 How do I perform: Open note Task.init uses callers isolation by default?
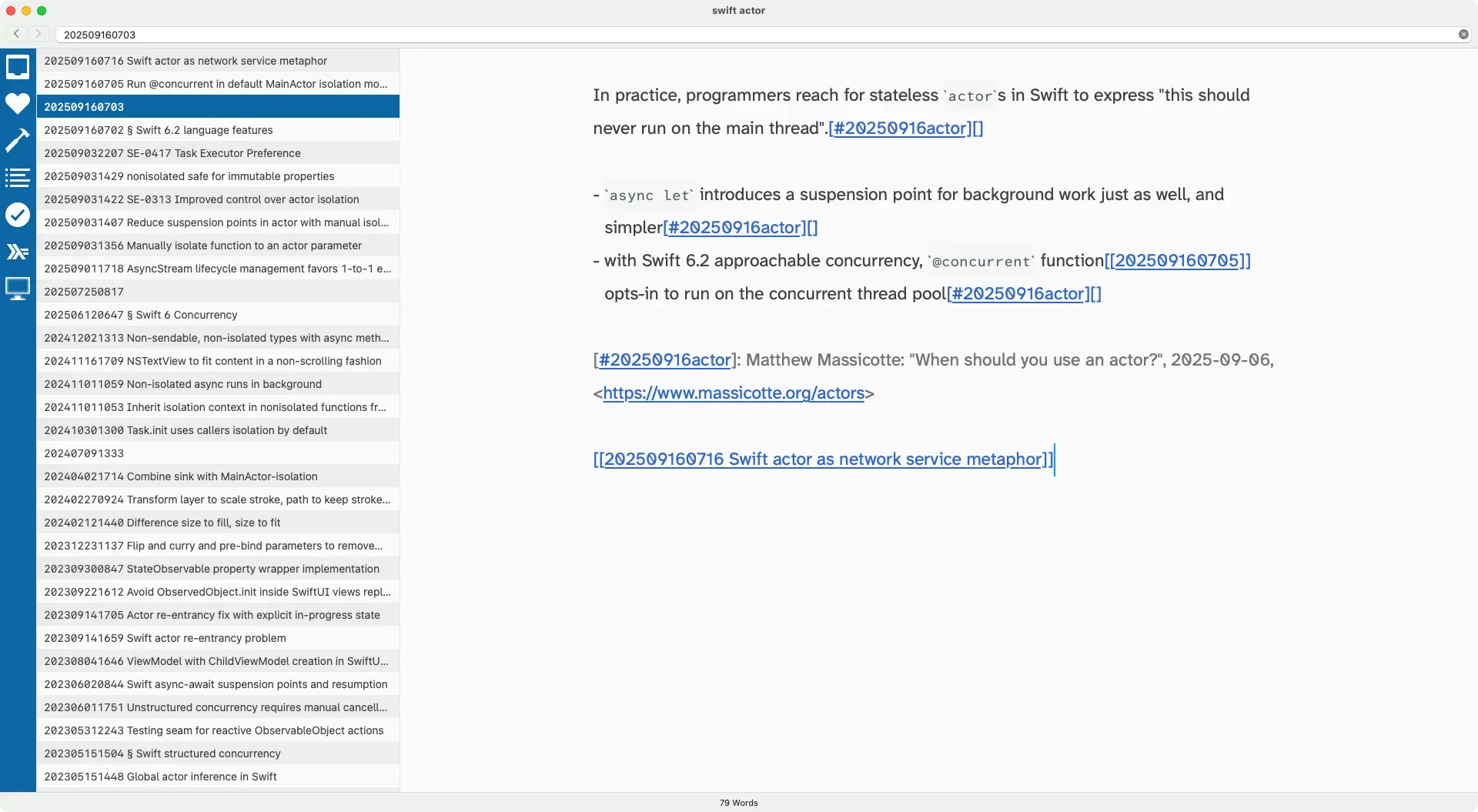218,430
